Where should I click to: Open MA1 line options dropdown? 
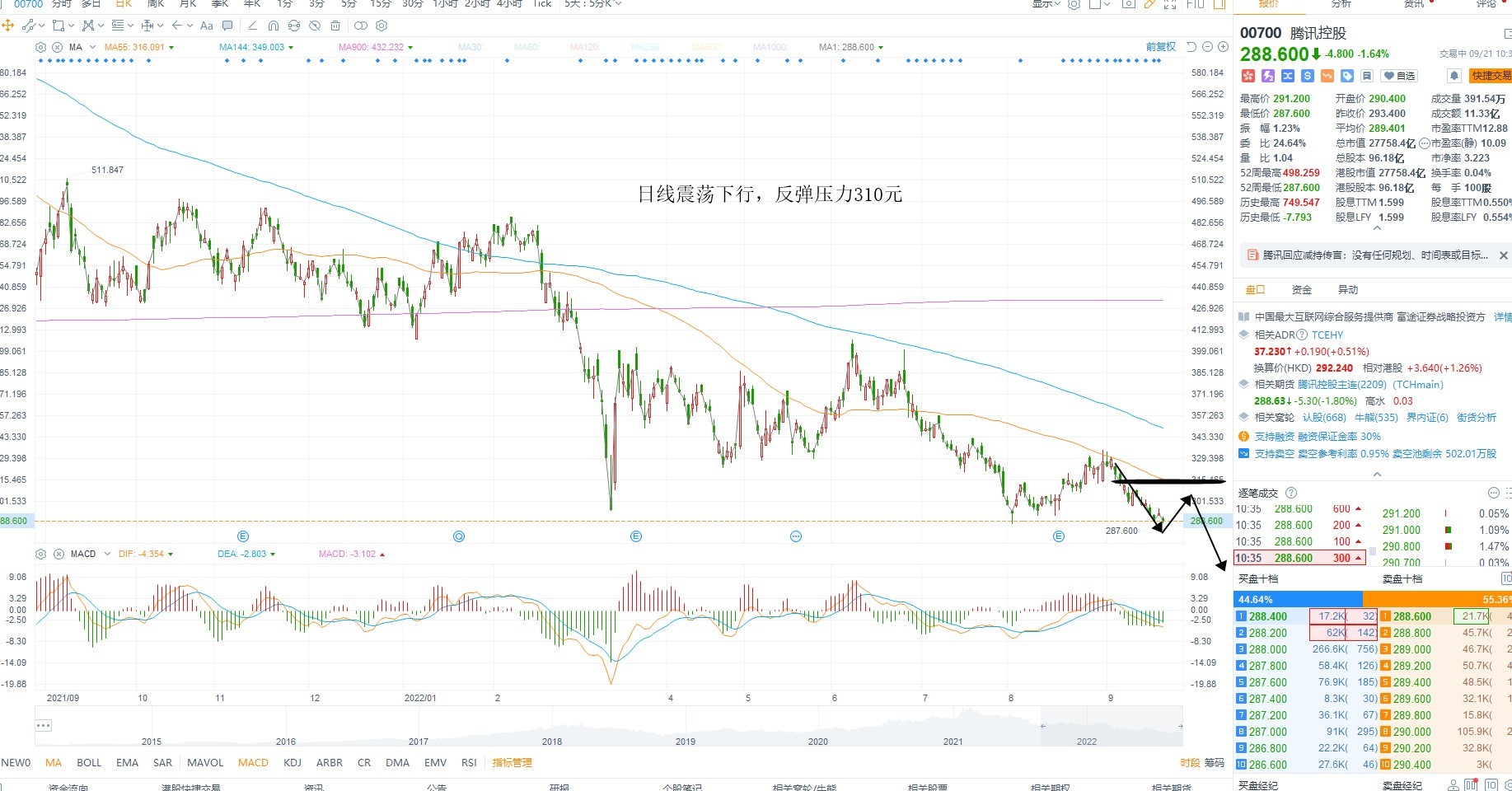click(x=881, y=48)
